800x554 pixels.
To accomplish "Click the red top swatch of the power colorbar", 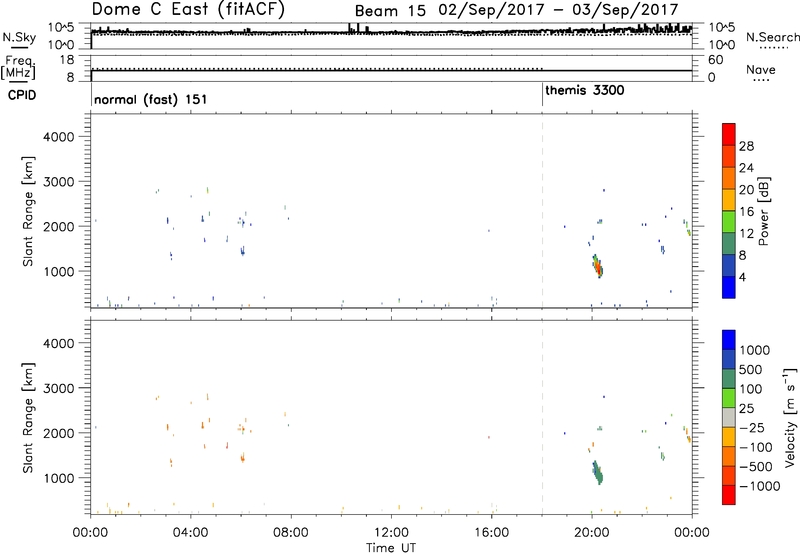I will [x=729, y=134].
